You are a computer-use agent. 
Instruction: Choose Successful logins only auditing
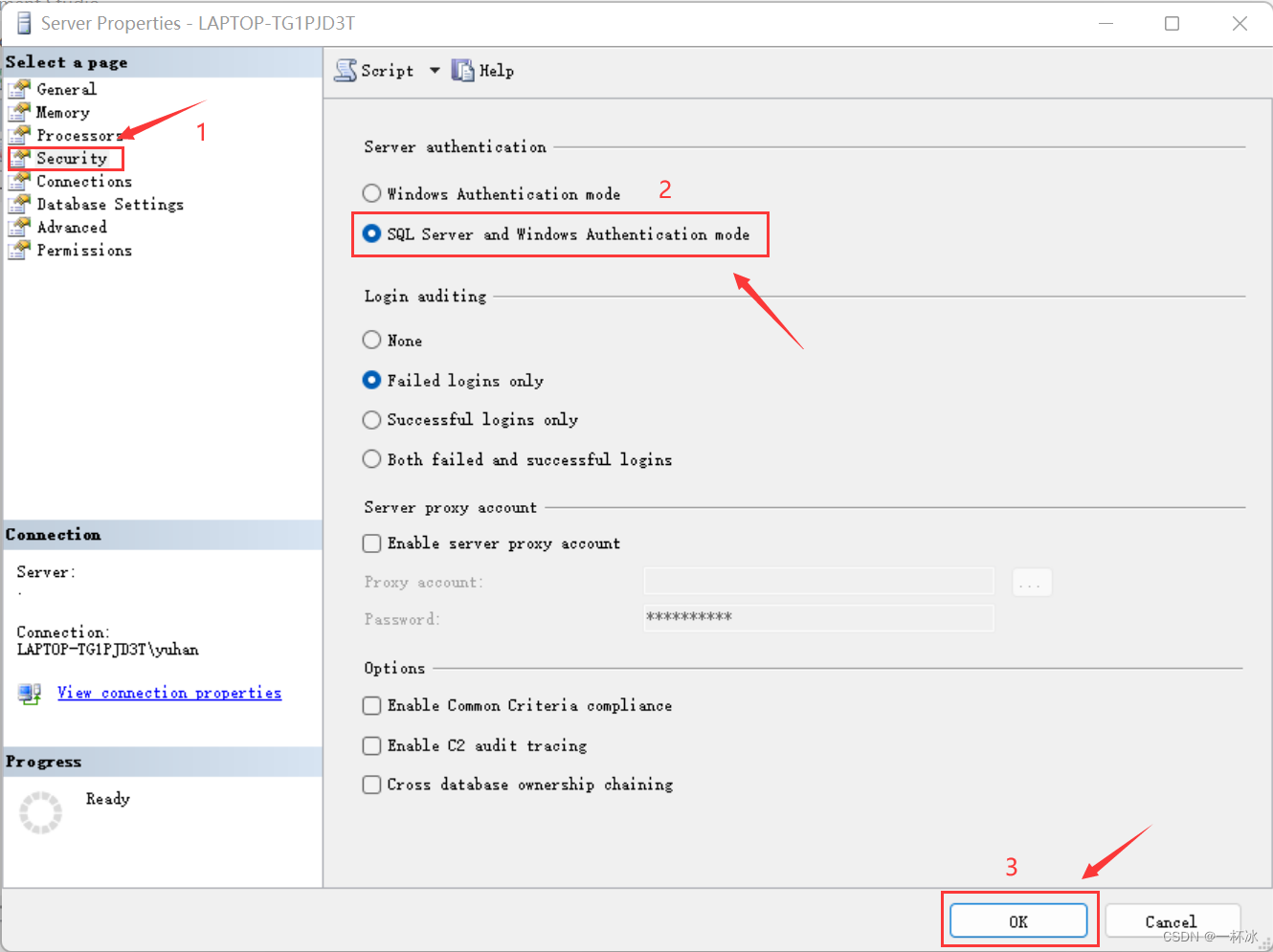coord(371,420)
